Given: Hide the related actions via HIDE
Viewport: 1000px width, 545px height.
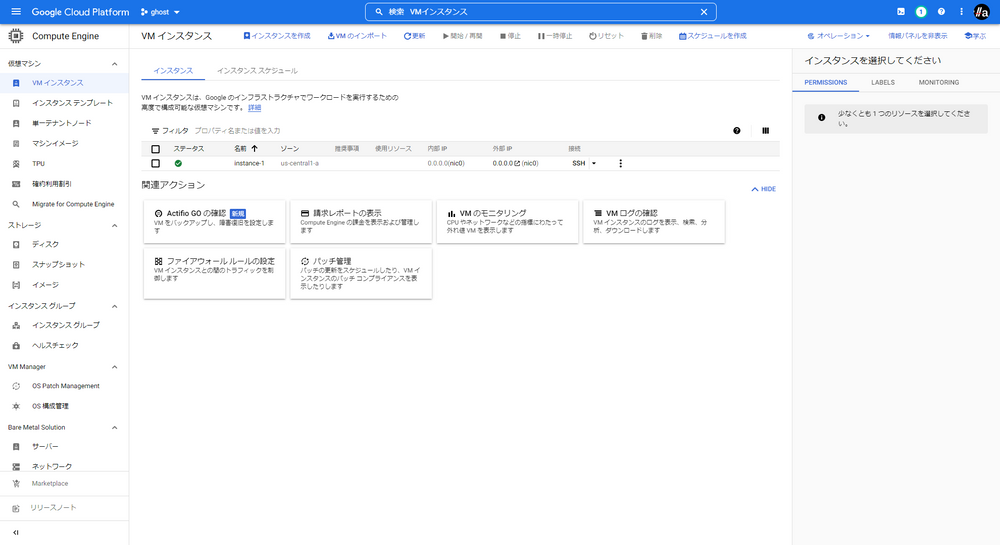Looking at the screenshot, I should click(763, 189).
